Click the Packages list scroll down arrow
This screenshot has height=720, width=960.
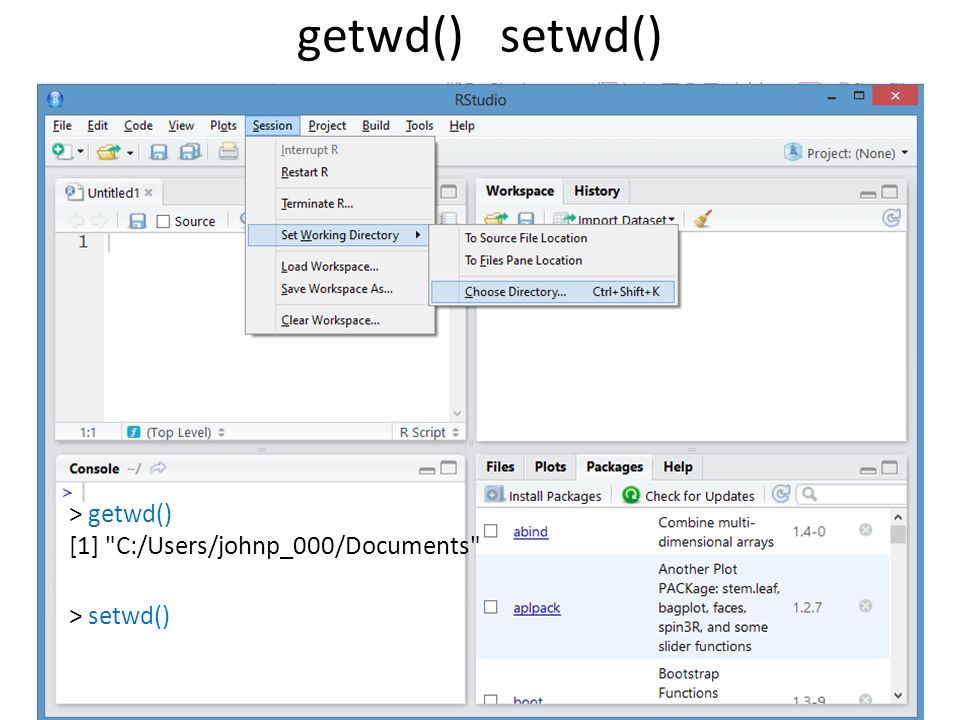[x=898, y=695]
